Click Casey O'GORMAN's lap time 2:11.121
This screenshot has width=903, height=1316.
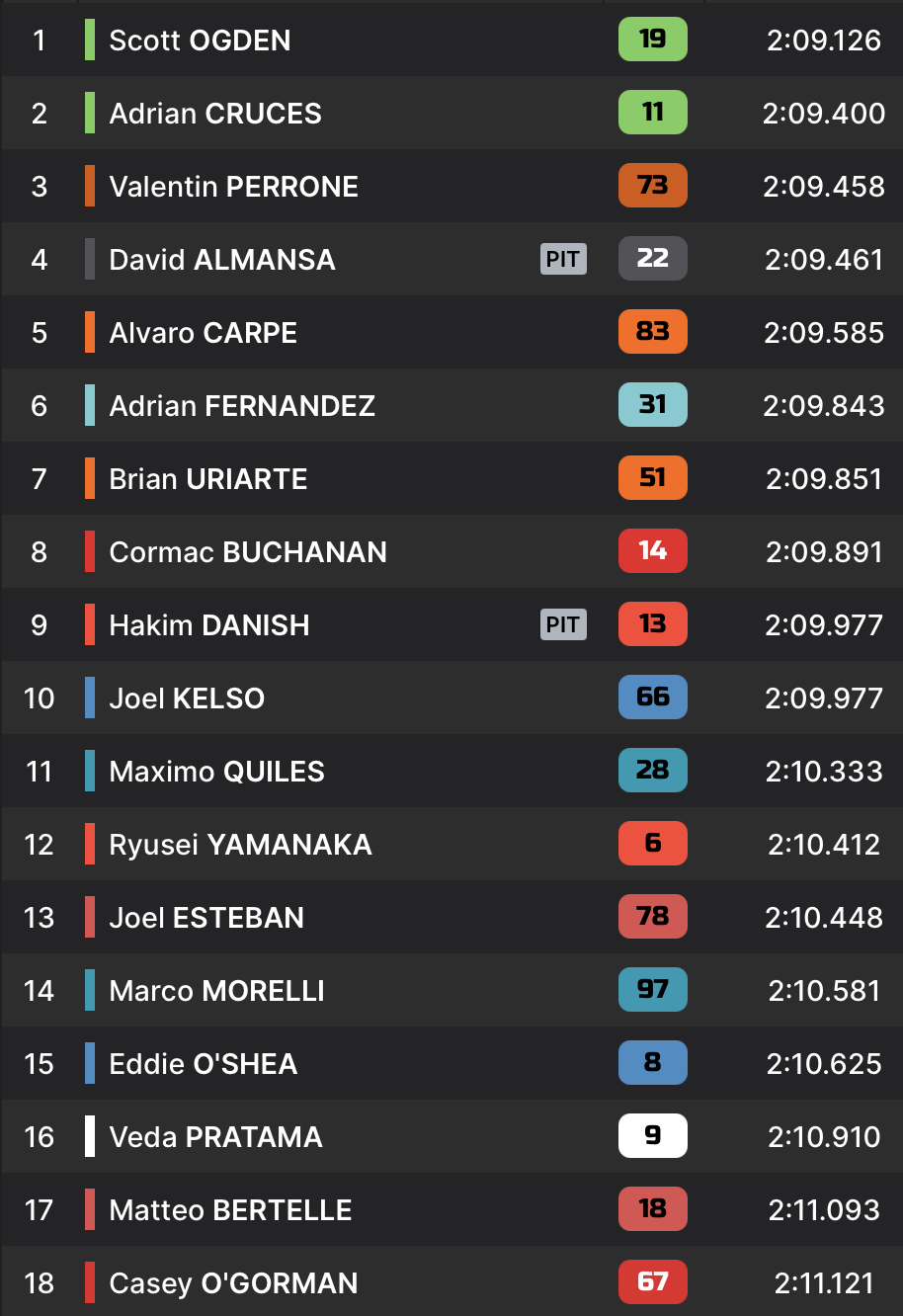pyautogui.click(x=824, y=1283)
